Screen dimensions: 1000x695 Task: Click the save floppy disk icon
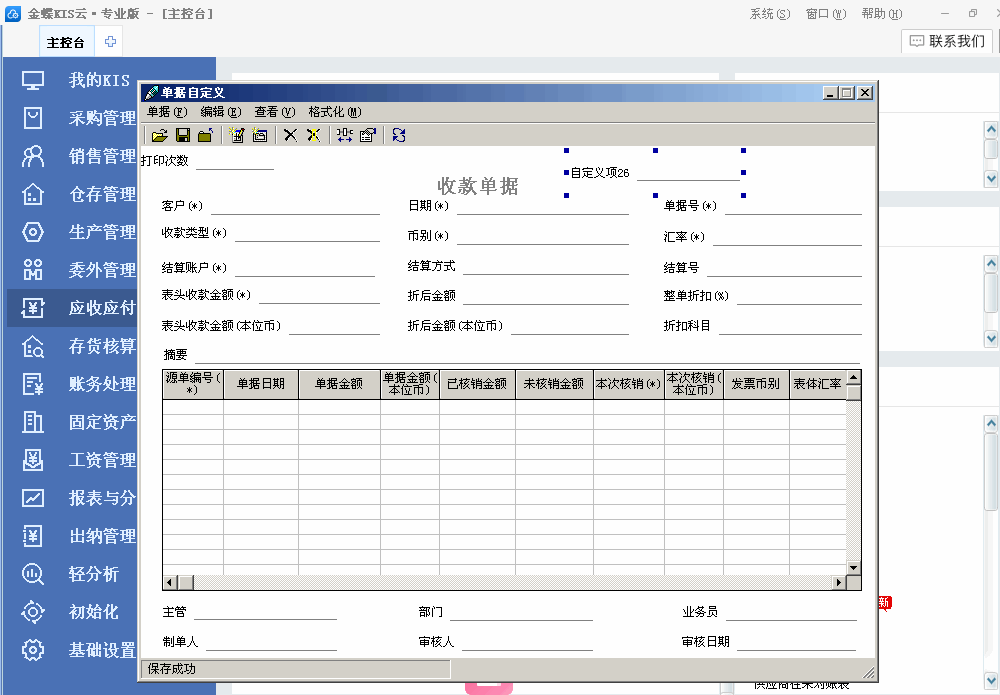point(183,135)
